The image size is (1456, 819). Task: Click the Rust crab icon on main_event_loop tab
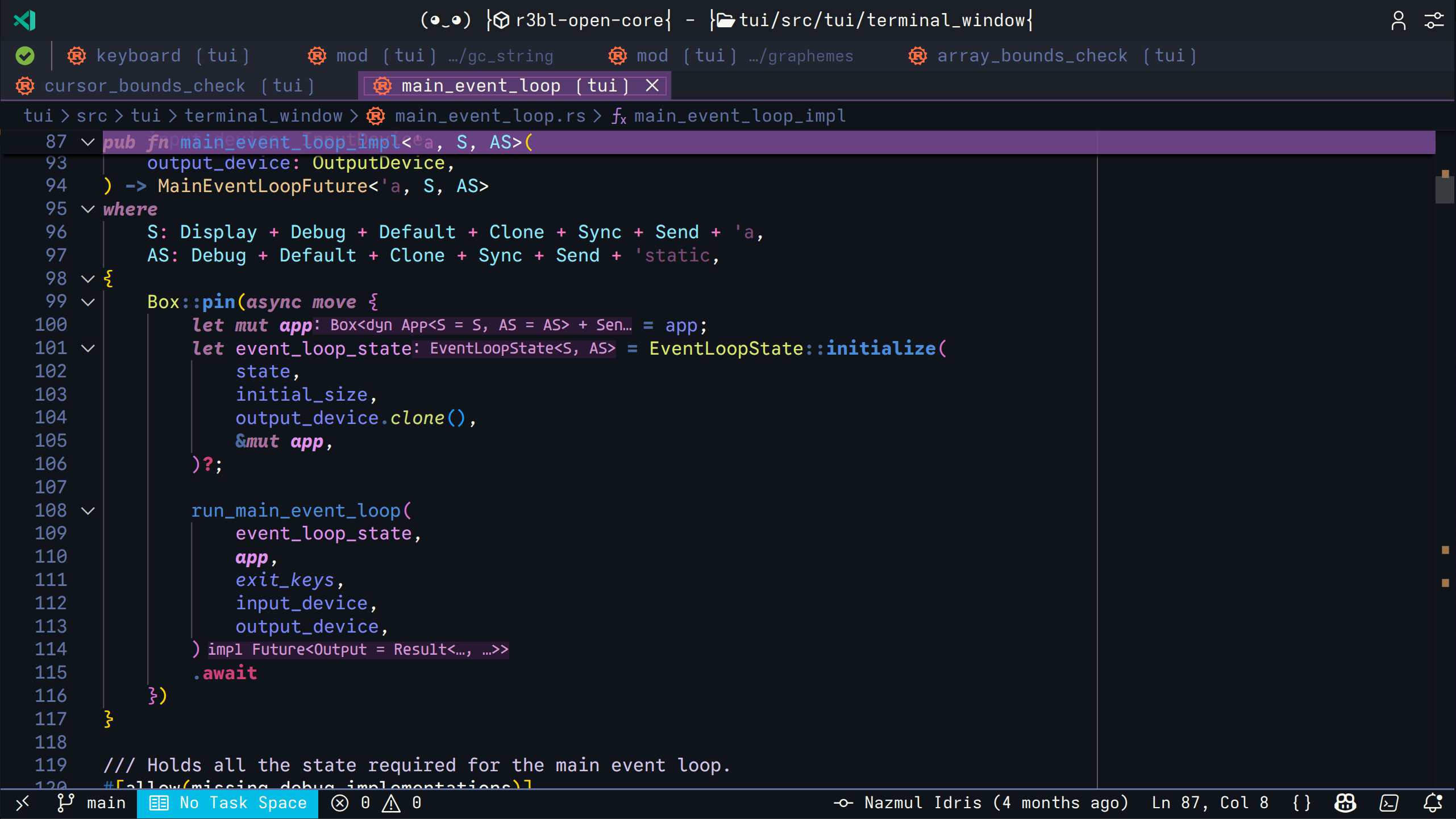[382, 85]
